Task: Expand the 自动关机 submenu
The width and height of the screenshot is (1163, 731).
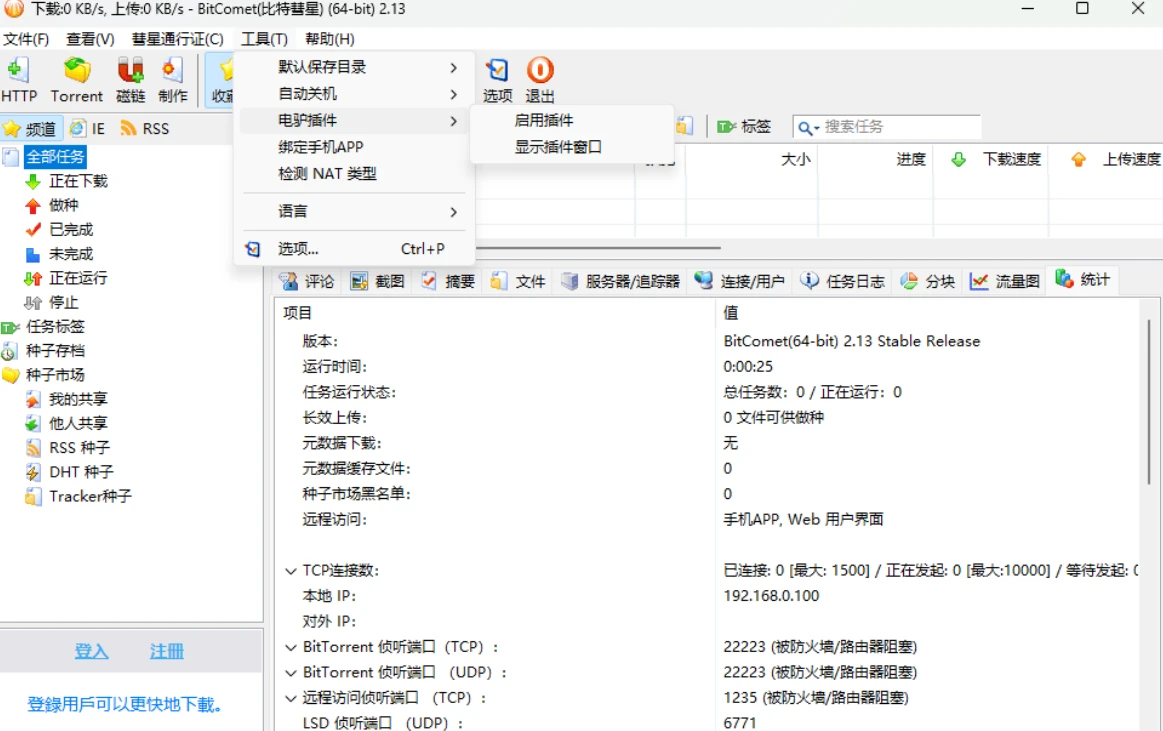Action: tap(355, 94)
